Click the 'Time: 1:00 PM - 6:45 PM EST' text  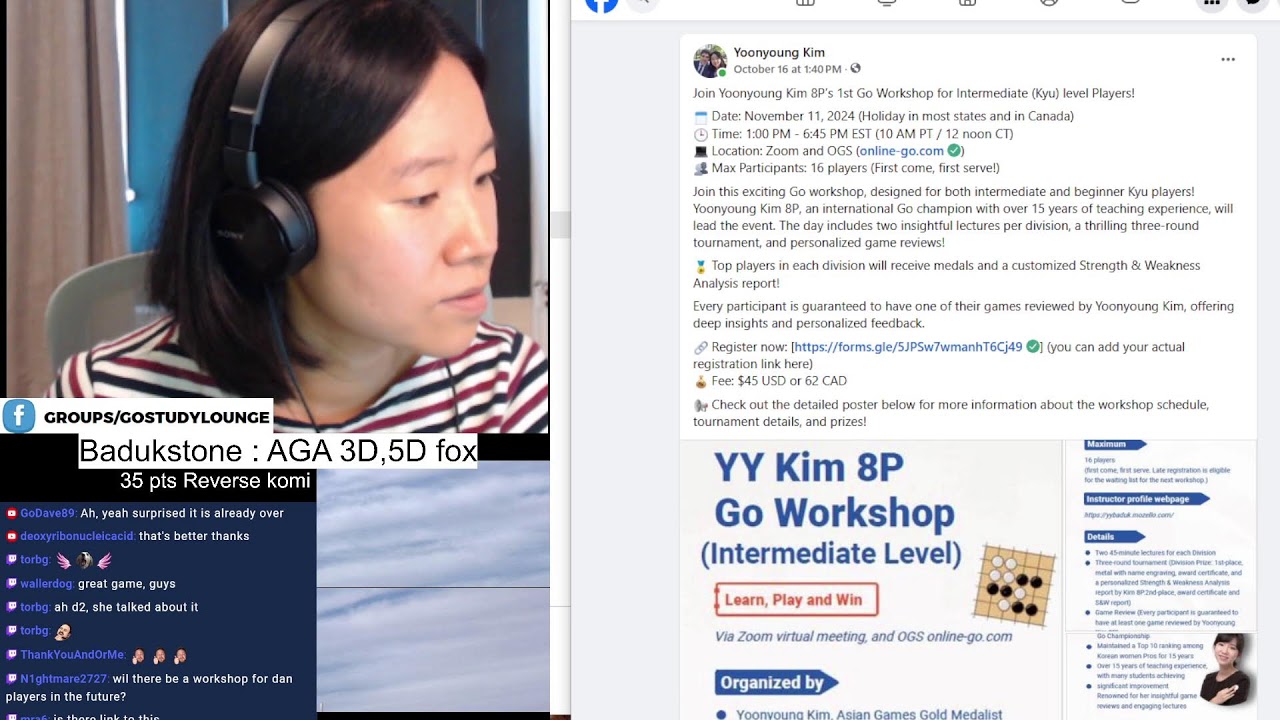[790, 134]
